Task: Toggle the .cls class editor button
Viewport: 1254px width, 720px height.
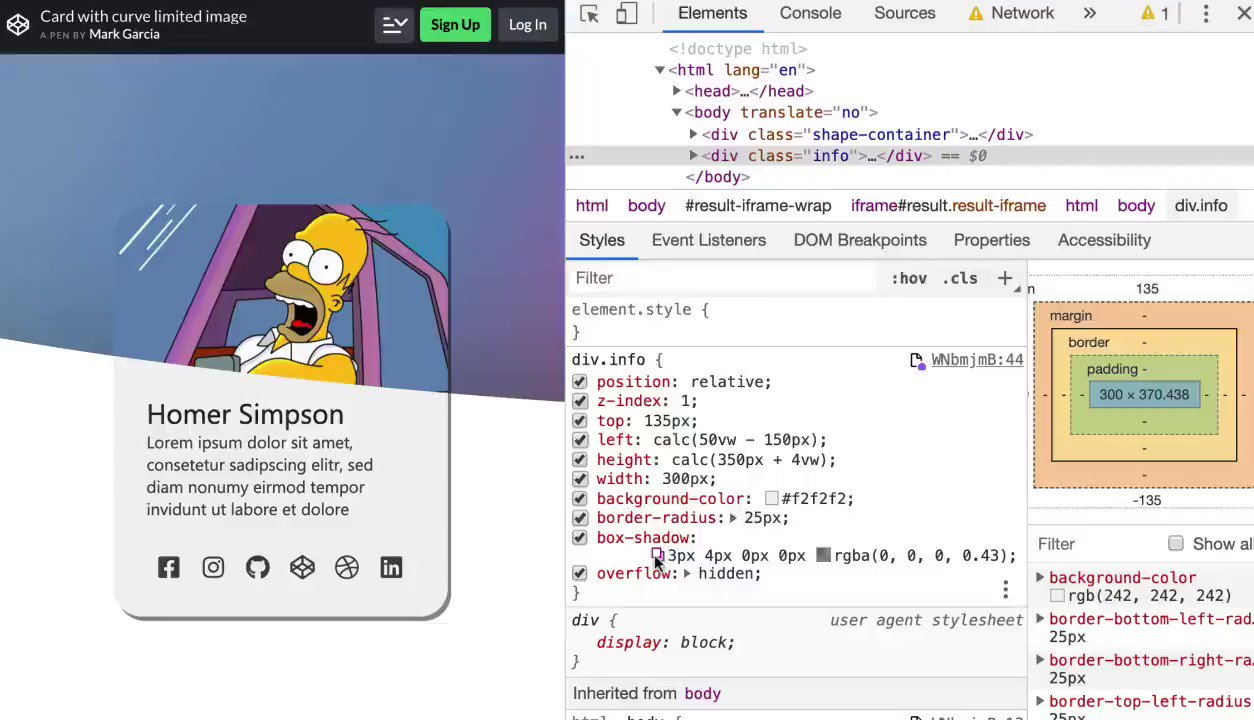Action: click(960, 278)
